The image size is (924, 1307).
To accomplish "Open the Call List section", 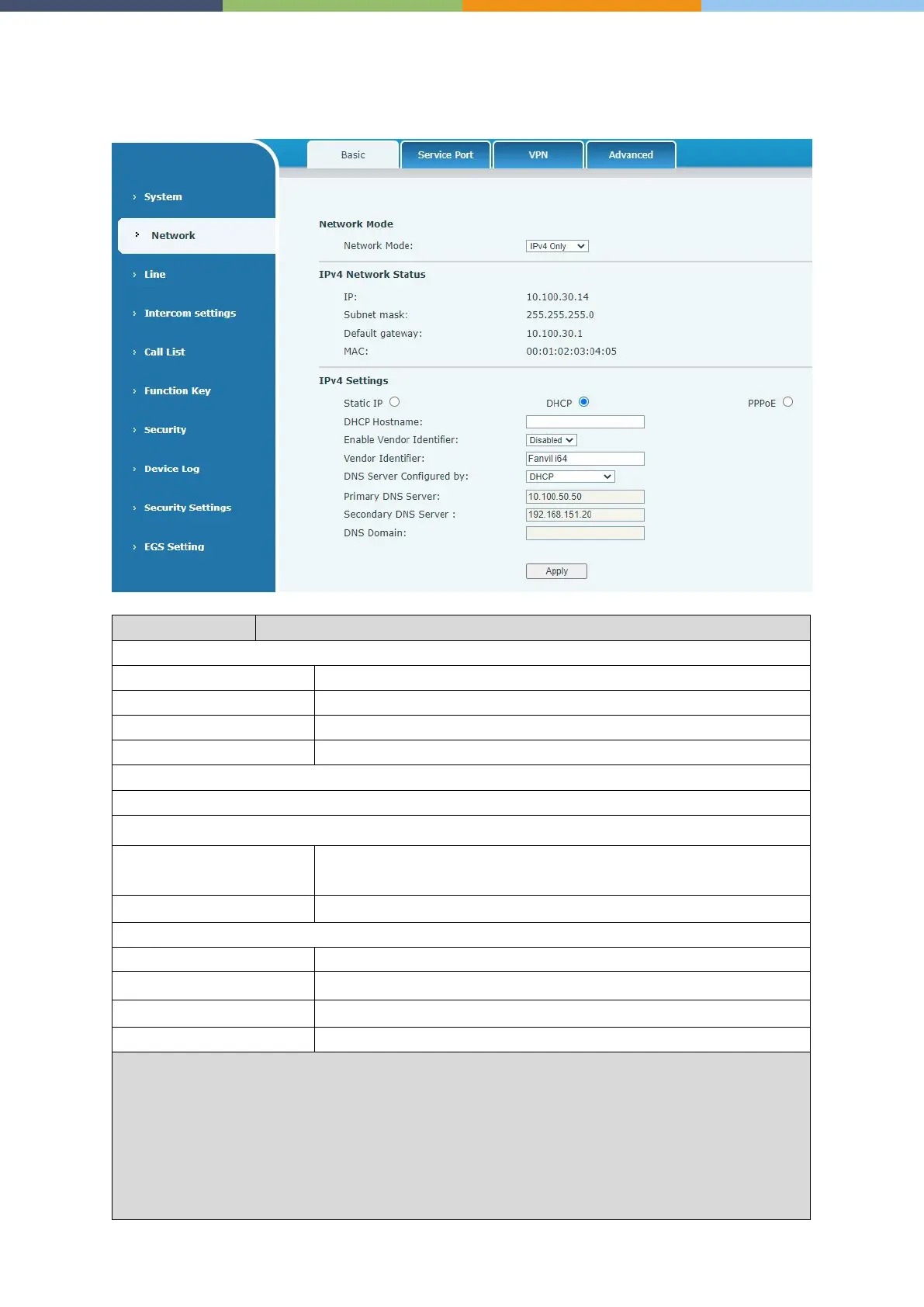I will pos(164,352).
